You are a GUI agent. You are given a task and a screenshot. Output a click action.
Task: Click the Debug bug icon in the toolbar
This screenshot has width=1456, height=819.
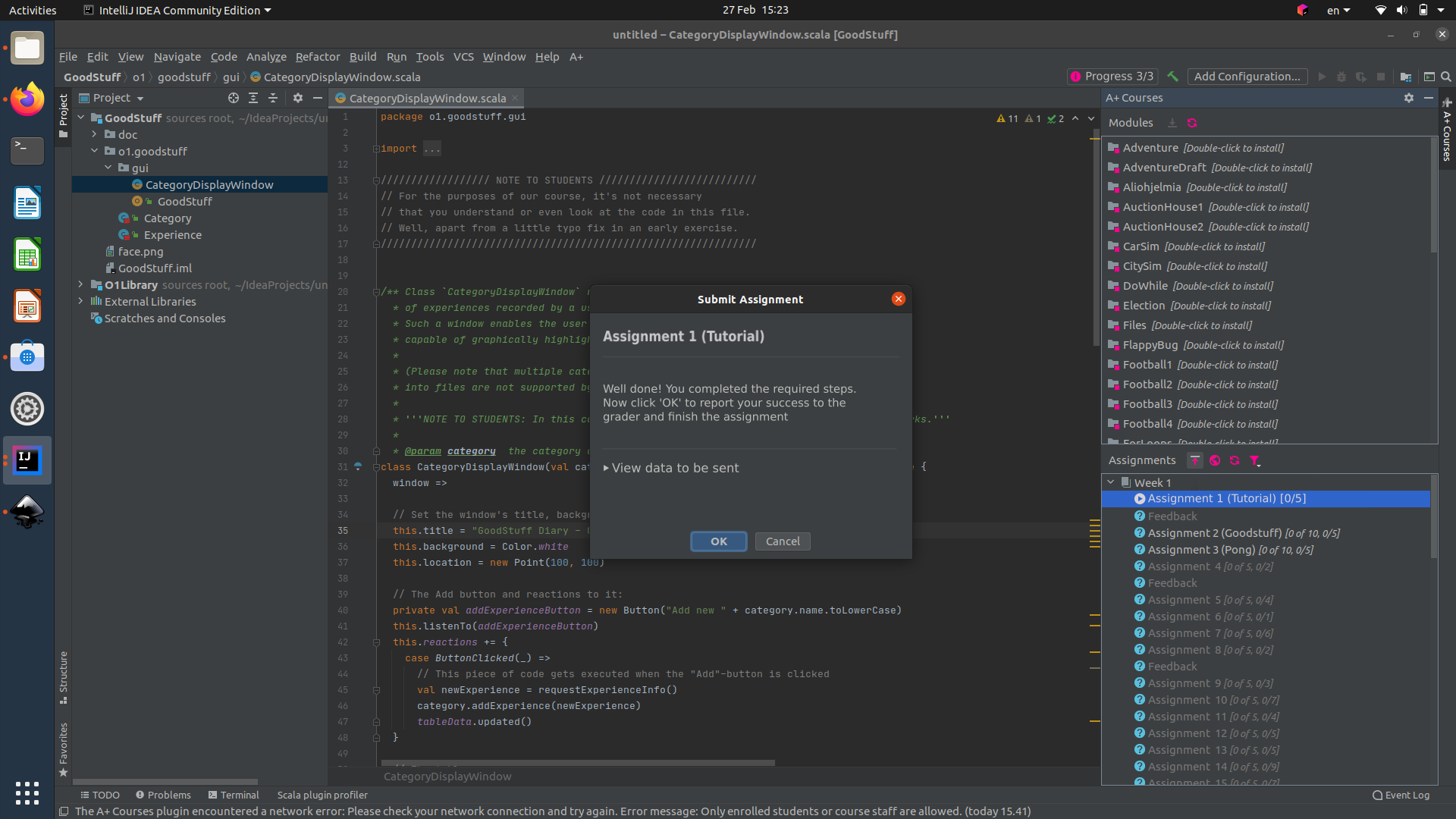(1341, 77)
